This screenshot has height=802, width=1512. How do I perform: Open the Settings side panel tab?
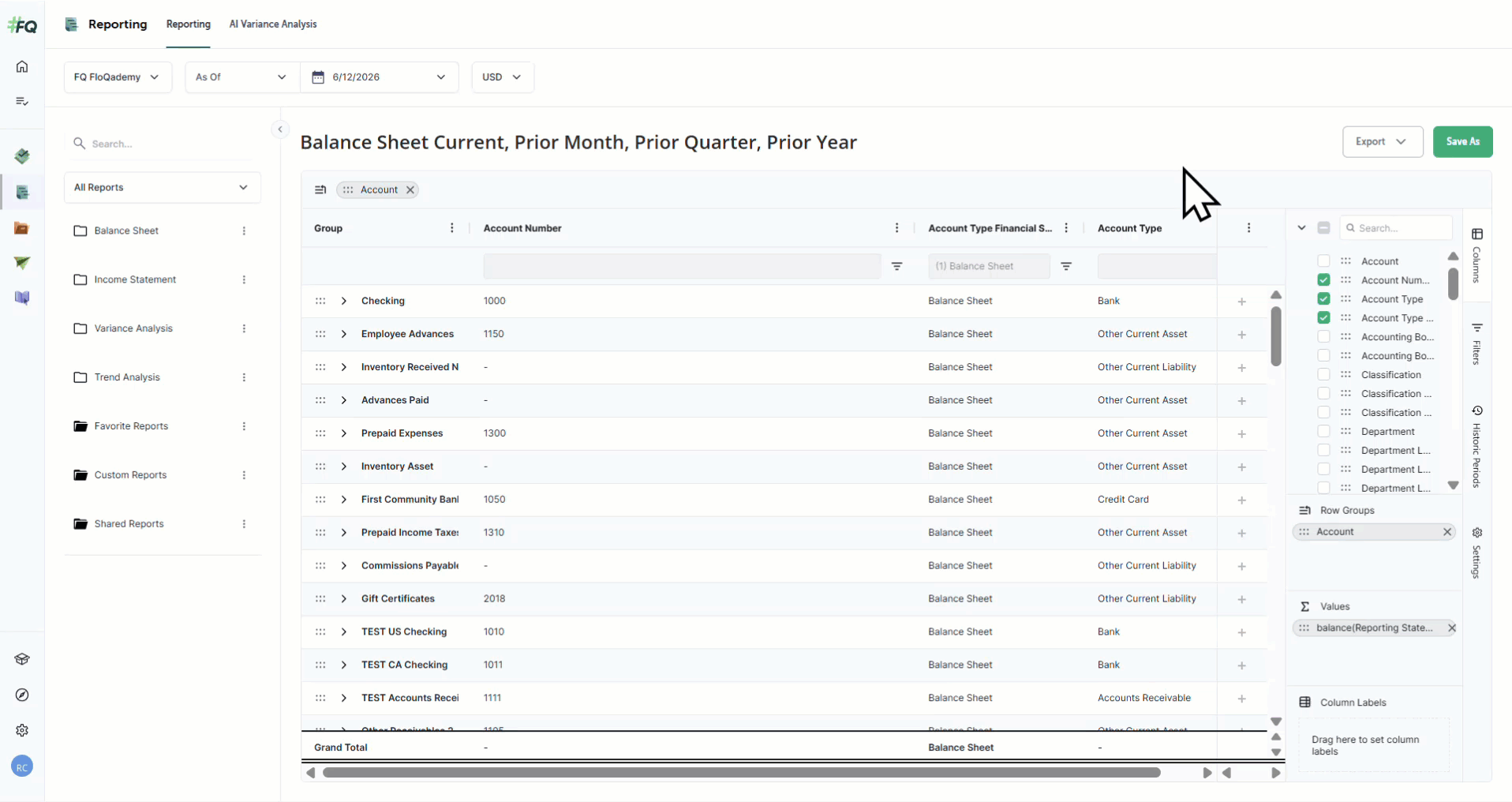coord(1477,553)
